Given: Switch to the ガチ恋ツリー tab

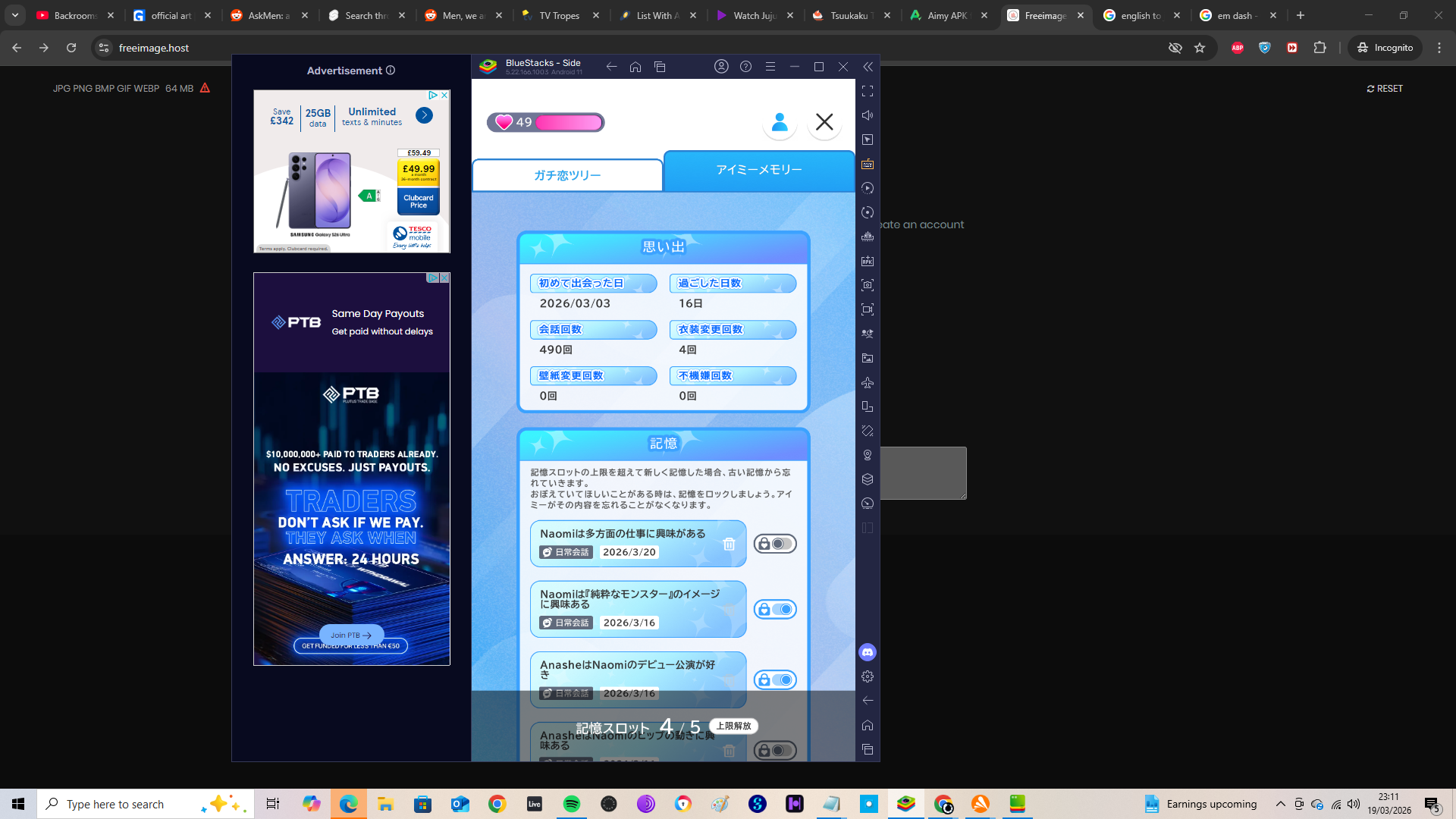Looking at the screenshot, I should 567,175.
